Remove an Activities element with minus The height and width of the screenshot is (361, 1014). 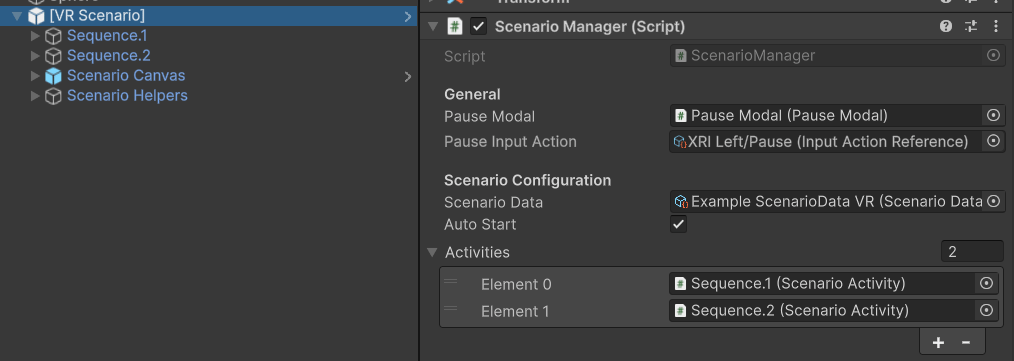point(966,342)
